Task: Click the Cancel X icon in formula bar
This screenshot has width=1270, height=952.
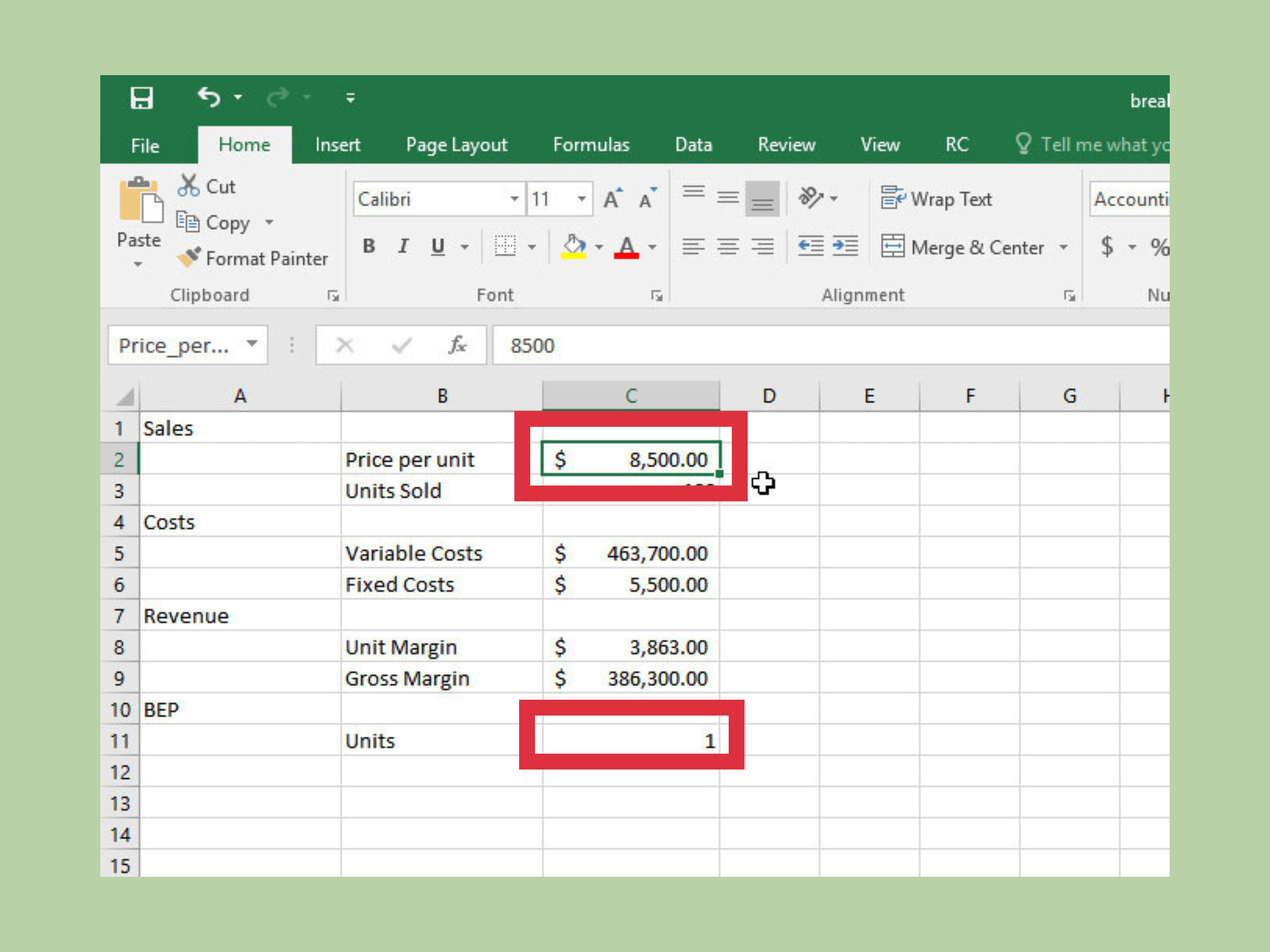Action: [x=344, y=345]
